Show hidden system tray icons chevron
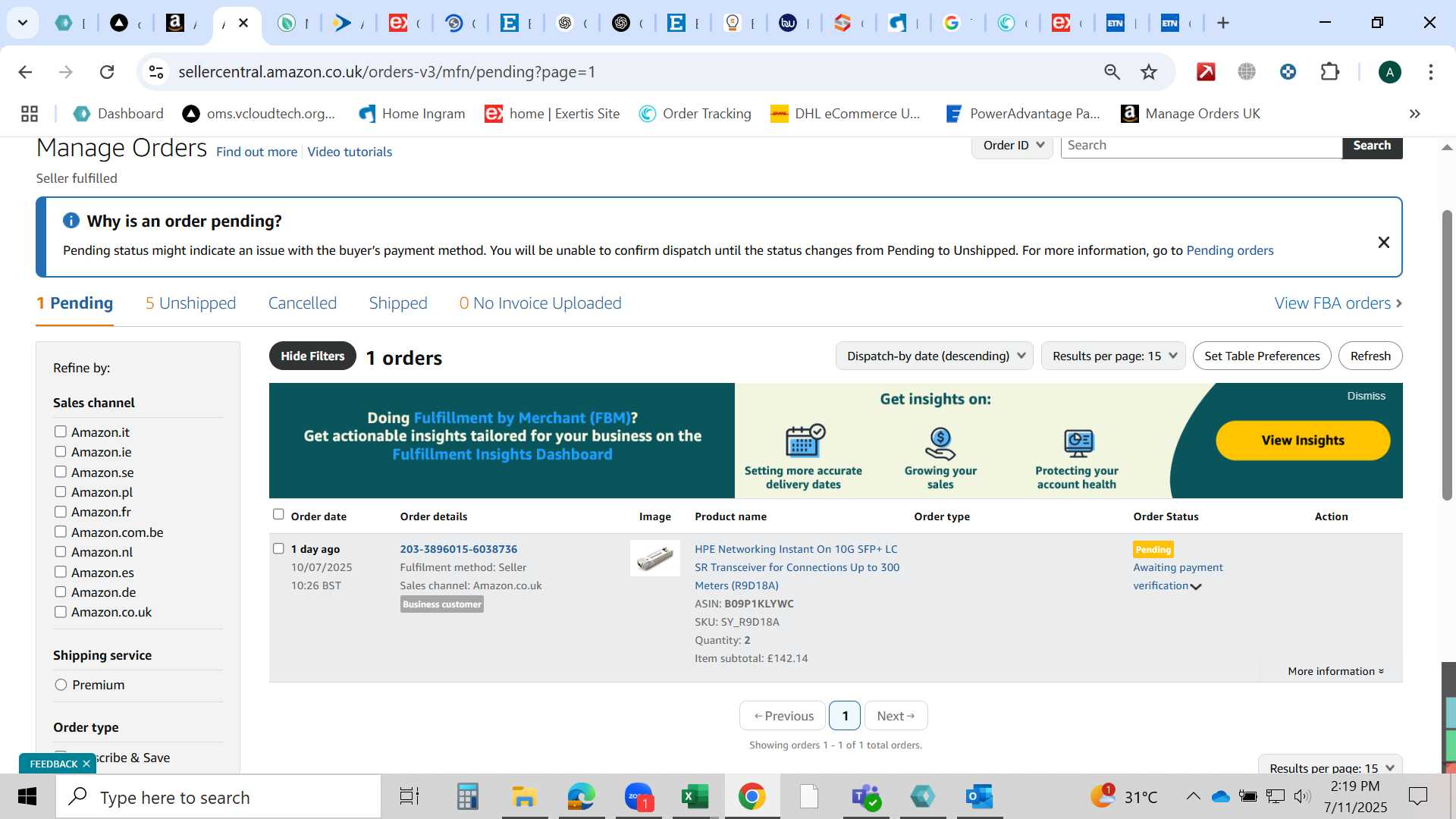The height and width of the screenshot is (819, 1456). tap(1193, 796)
